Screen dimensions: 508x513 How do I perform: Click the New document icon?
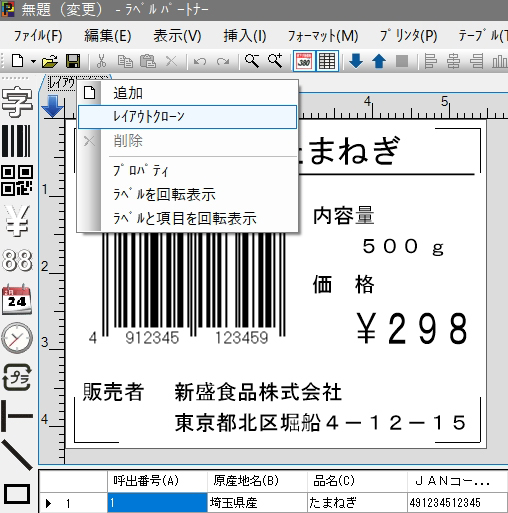(x=18, y=61)
